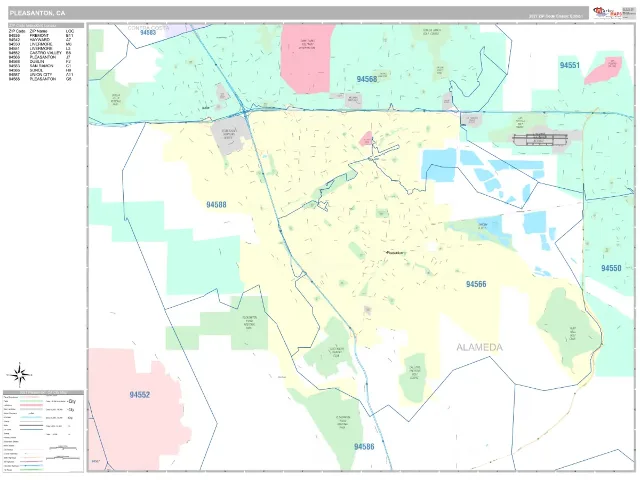Viewport: 640px width, 480px height.
Task: Select the 94566 ZIP label on the map
Action: 476,284
